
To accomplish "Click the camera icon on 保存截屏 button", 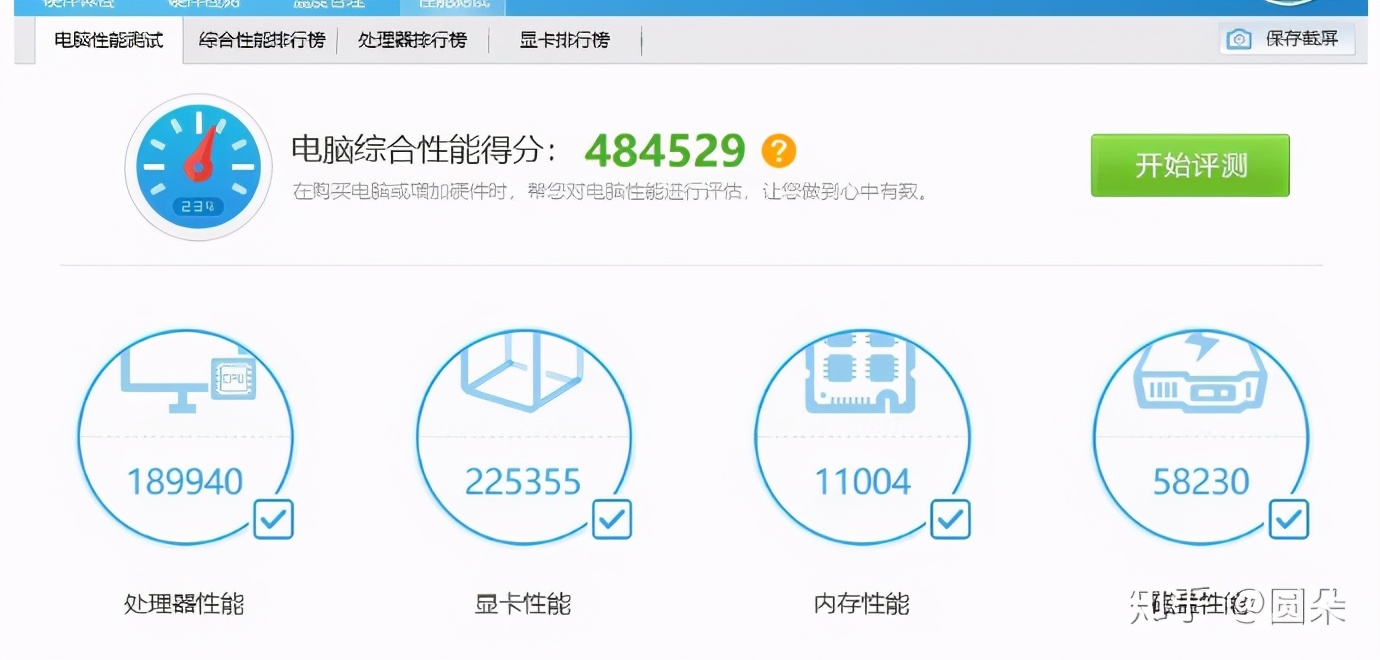I will point(1238,39).
